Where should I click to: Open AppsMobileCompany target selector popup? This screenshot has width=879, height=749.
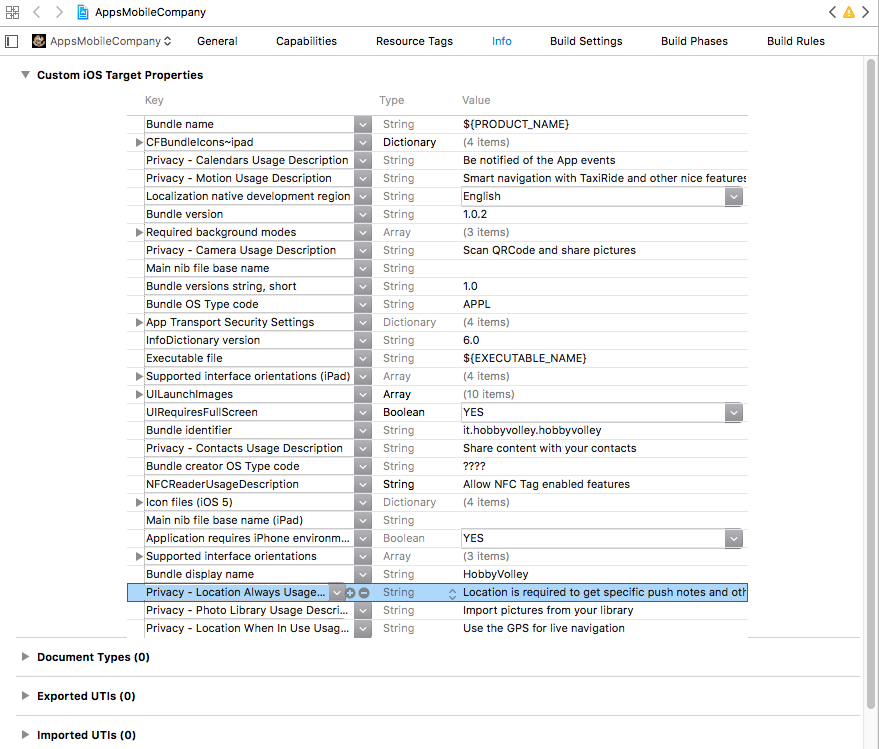coord(102,41)
